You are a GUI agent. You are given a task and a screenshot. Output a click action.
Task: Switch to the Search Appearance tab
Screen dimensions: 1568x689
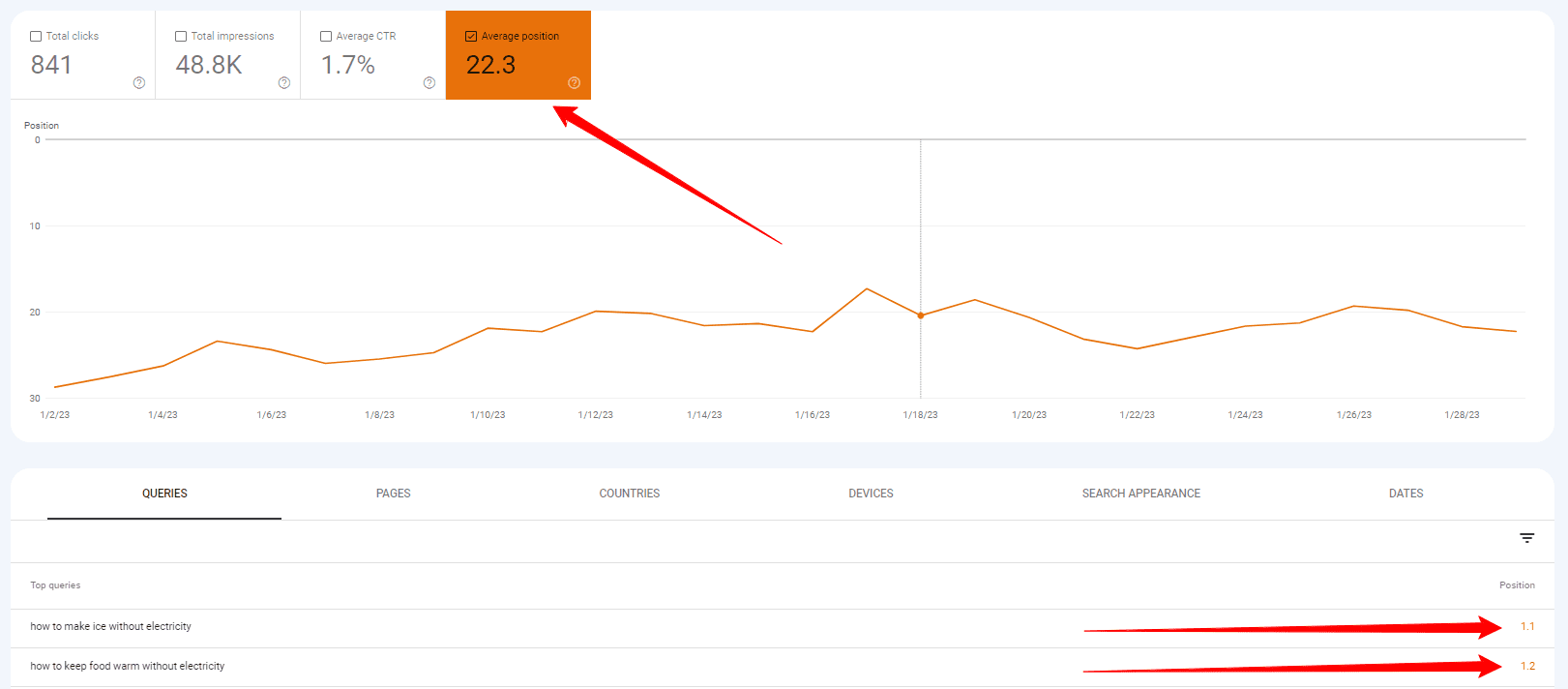tap(1141, 494)
